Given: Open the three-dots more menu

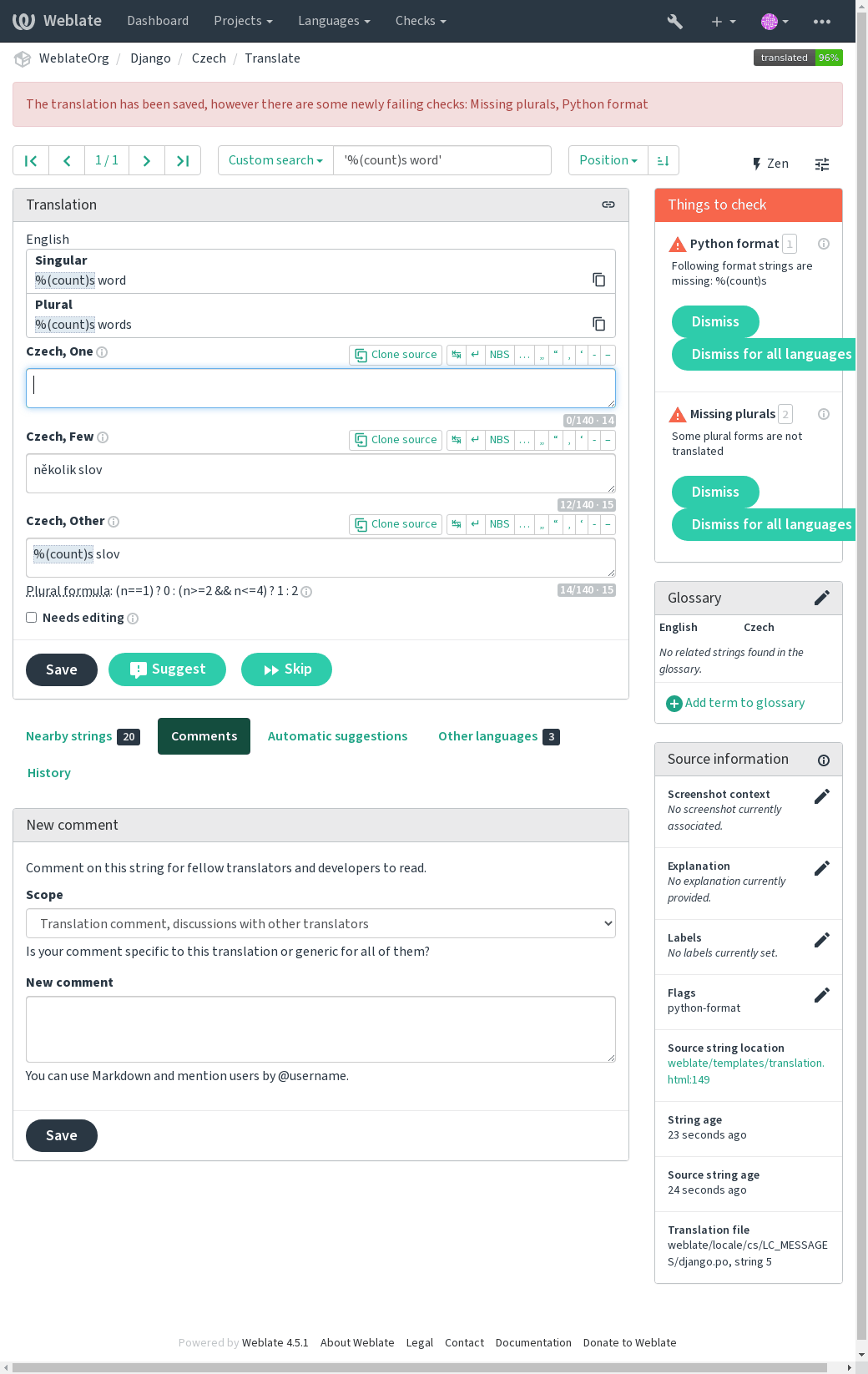Looking at the screenshot, I should click(822, 21).
